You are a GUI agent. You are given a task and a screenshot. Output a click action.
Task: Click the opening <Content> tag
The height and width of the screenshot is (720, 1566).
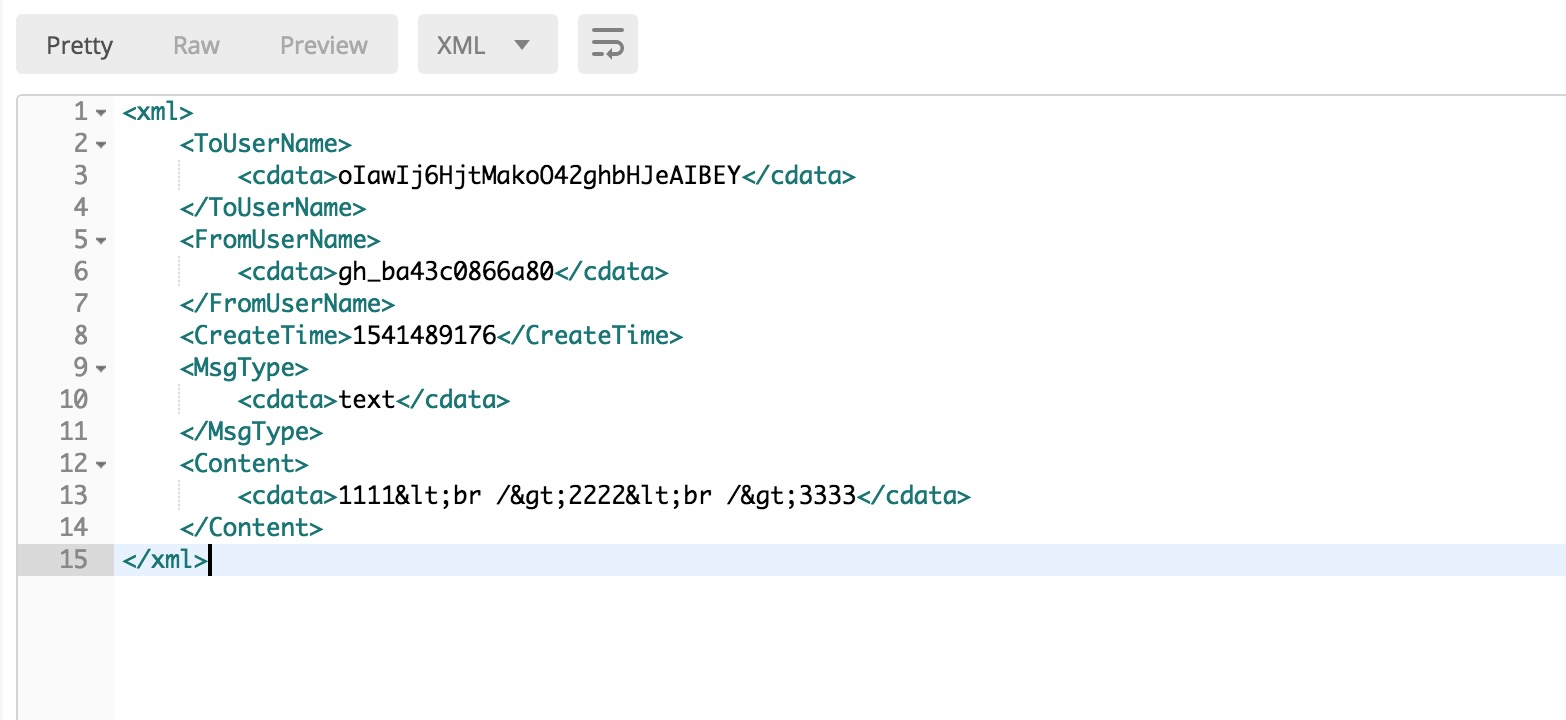pos(244,464)
